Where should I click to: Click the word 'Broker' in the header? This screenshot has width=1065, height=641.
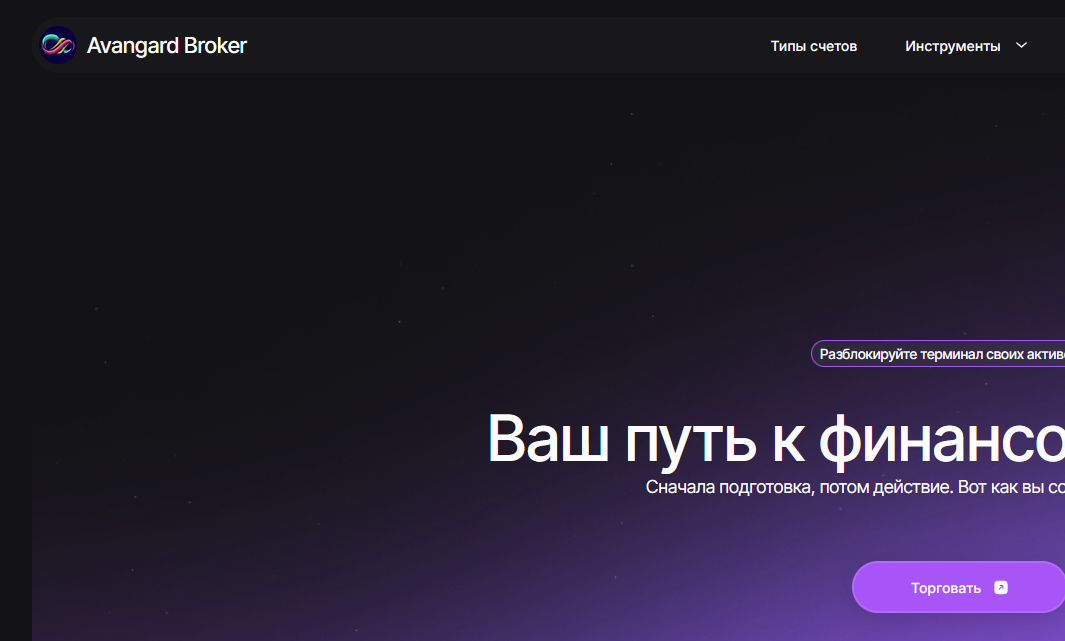point(215,45)
